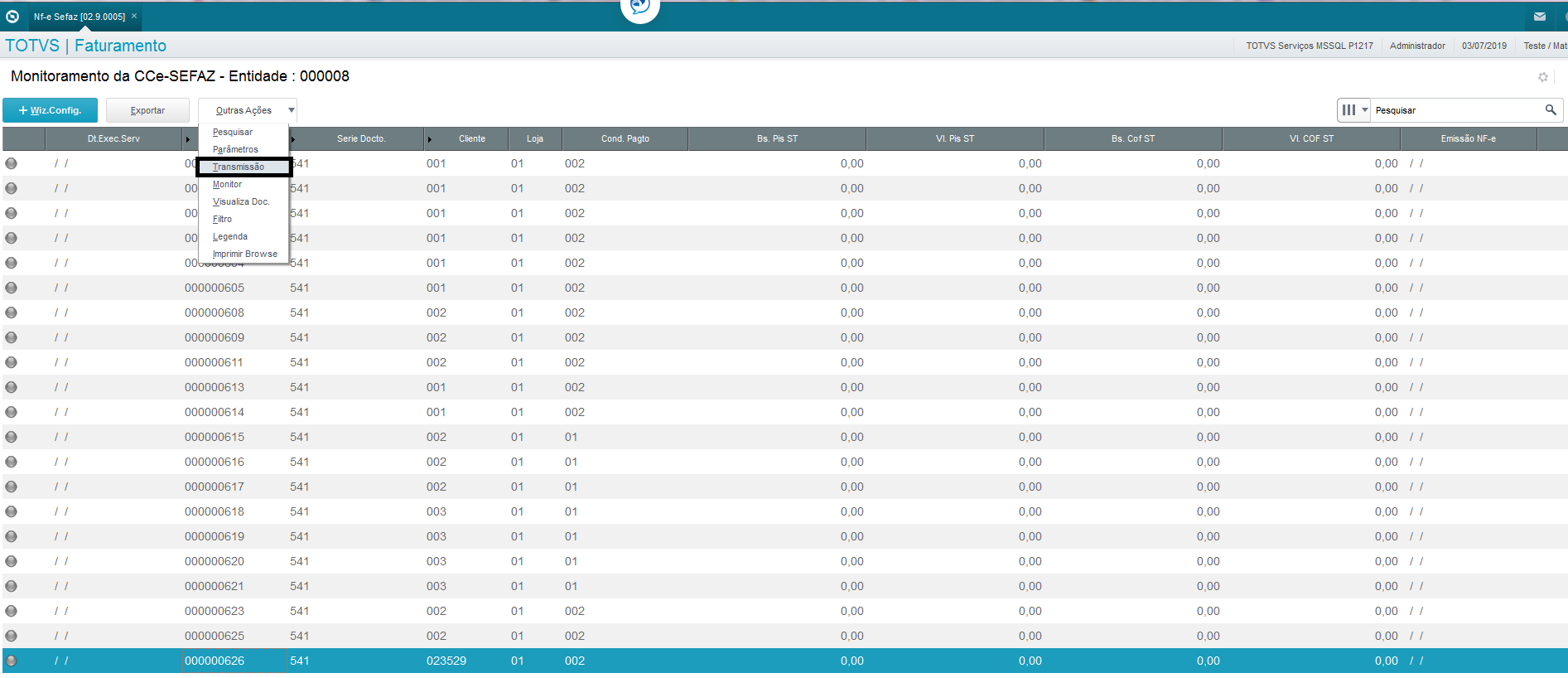Sort by Cliente column header

pyautogui.click(x=472, y=138)
